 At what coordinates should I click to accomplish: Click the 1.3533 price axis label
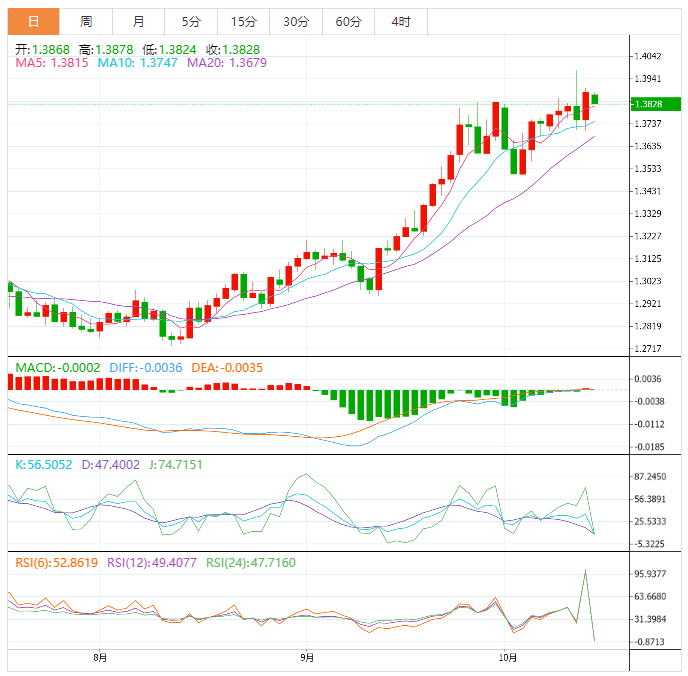pos(648,168)
